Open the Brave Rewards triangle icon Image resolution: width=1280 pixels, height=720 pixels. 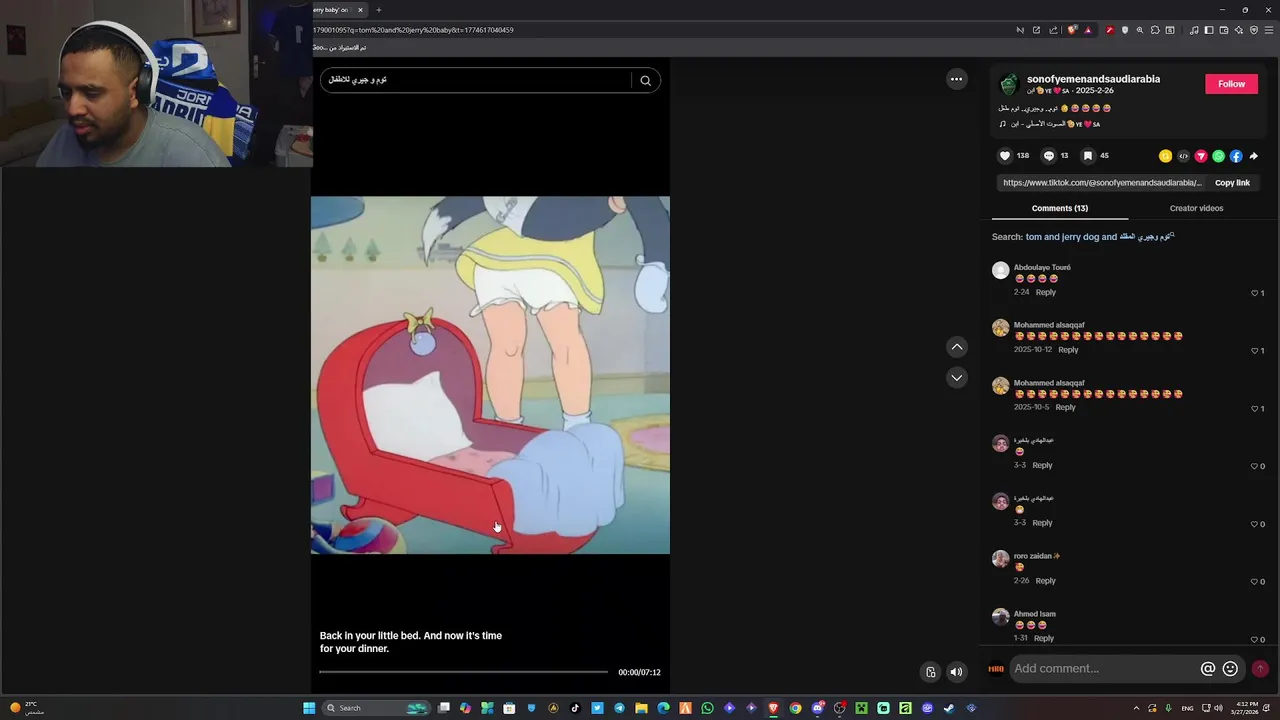click(1089, 30)
